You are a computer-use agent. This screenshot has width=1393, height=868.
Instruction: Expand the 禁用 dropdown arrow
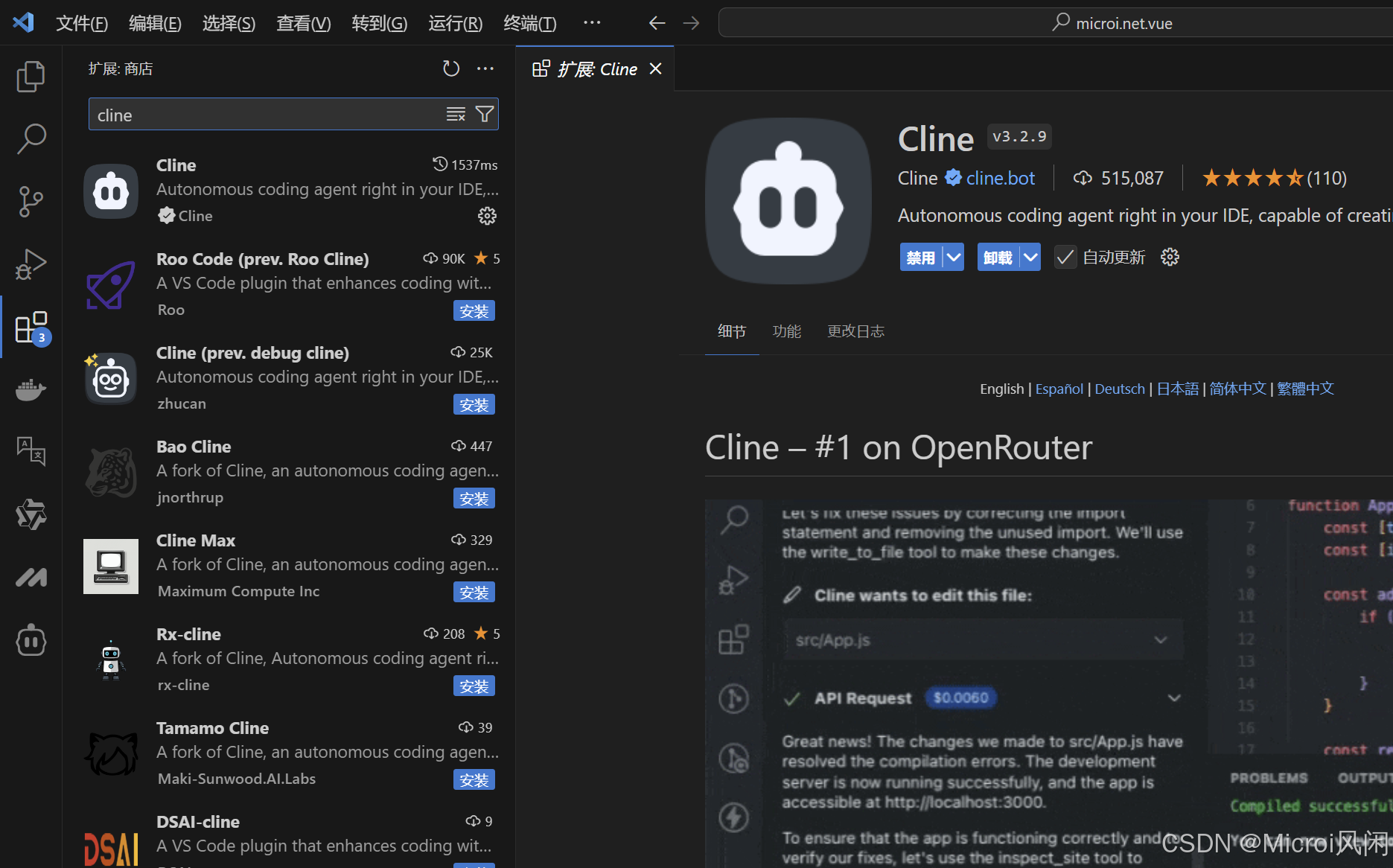(953, 257)
